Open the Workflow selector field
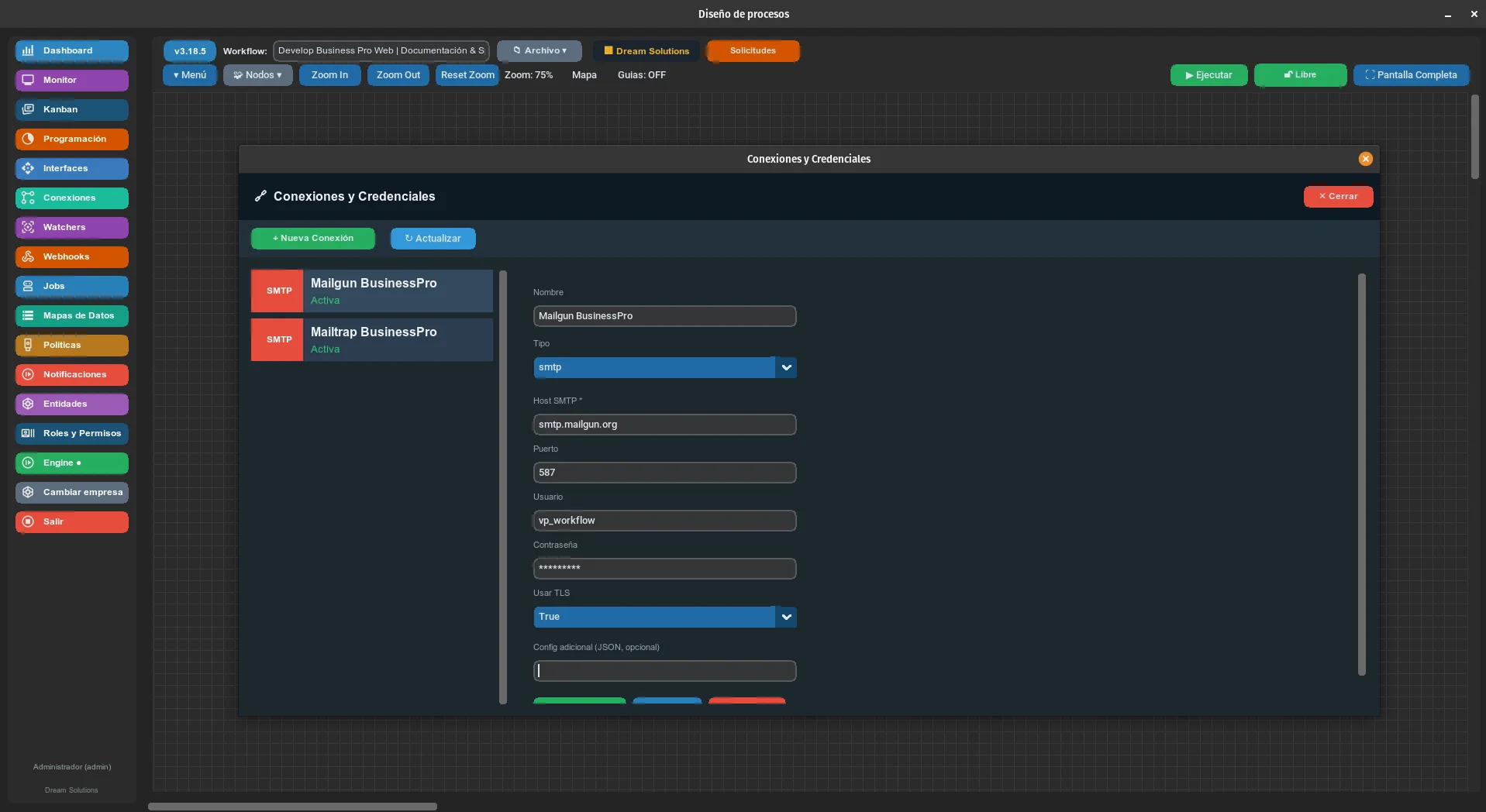The width and height of the screenshot is (1486, 812). coord(381,50)
